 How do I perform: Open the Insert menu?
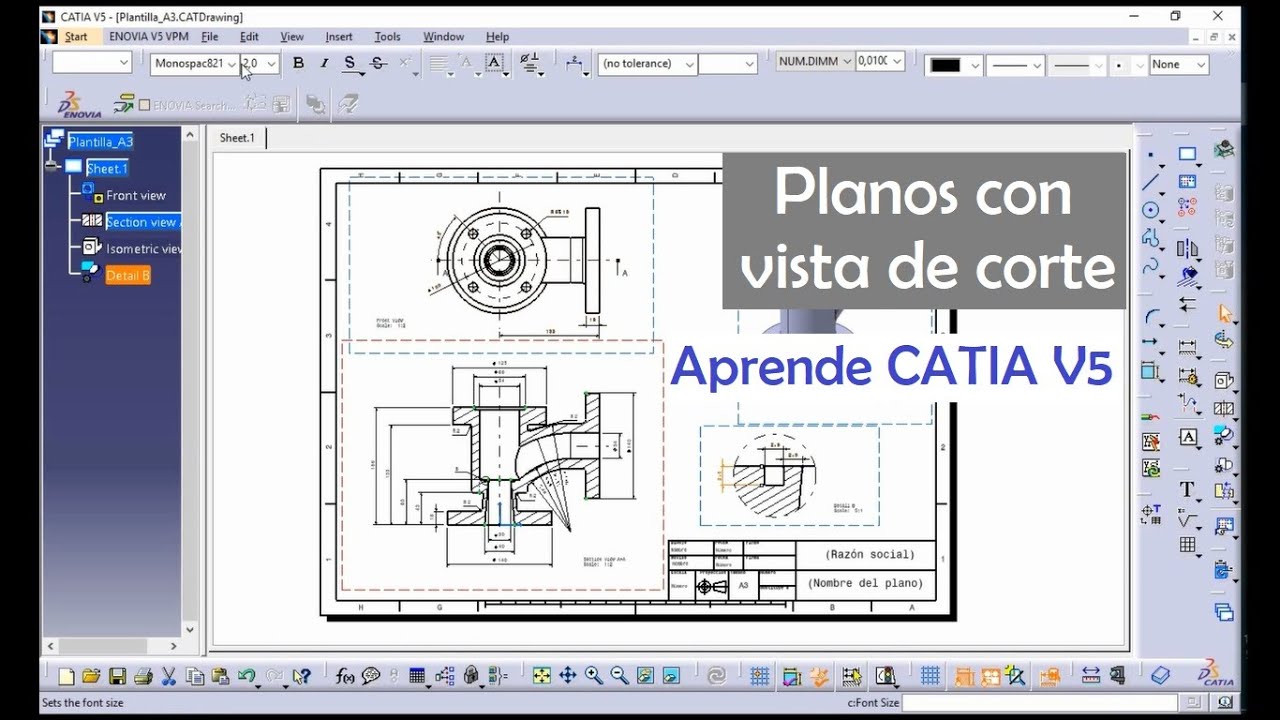coord(339,36)
